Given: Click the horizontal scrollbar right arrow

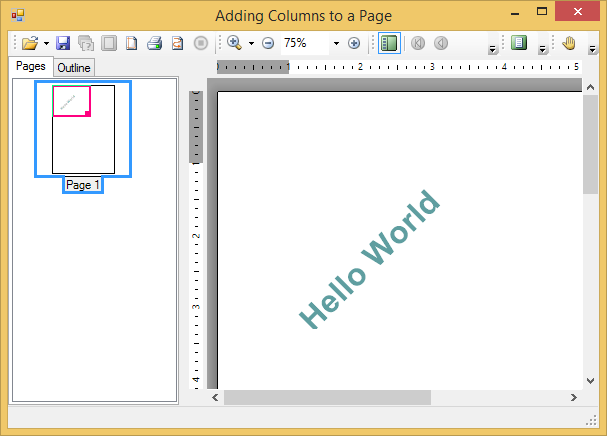Looking at the screenshot, I should 574,397.
